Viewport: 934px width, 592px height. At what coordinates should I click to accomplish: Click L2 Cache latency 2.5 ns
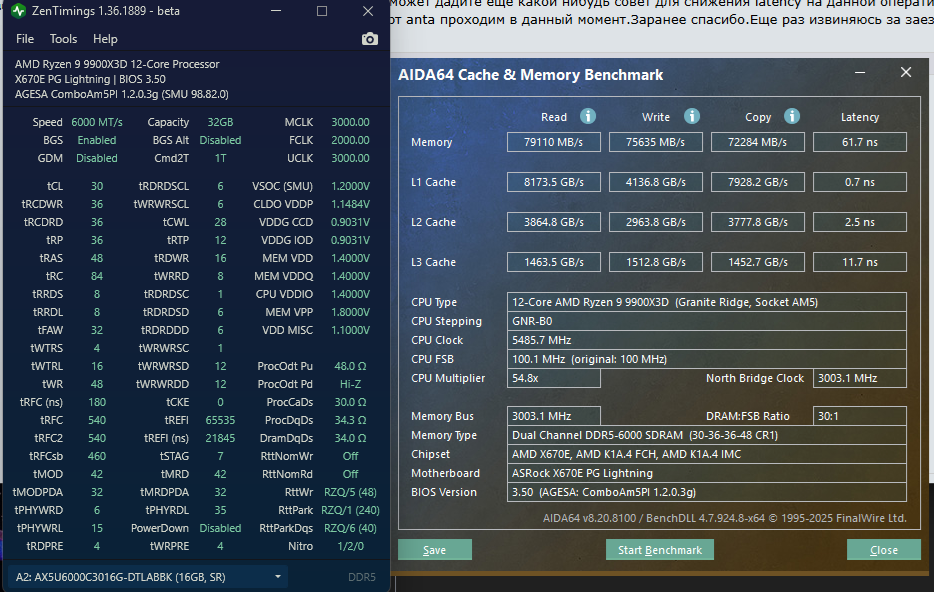pyautogui.click(x=860, y=222)
